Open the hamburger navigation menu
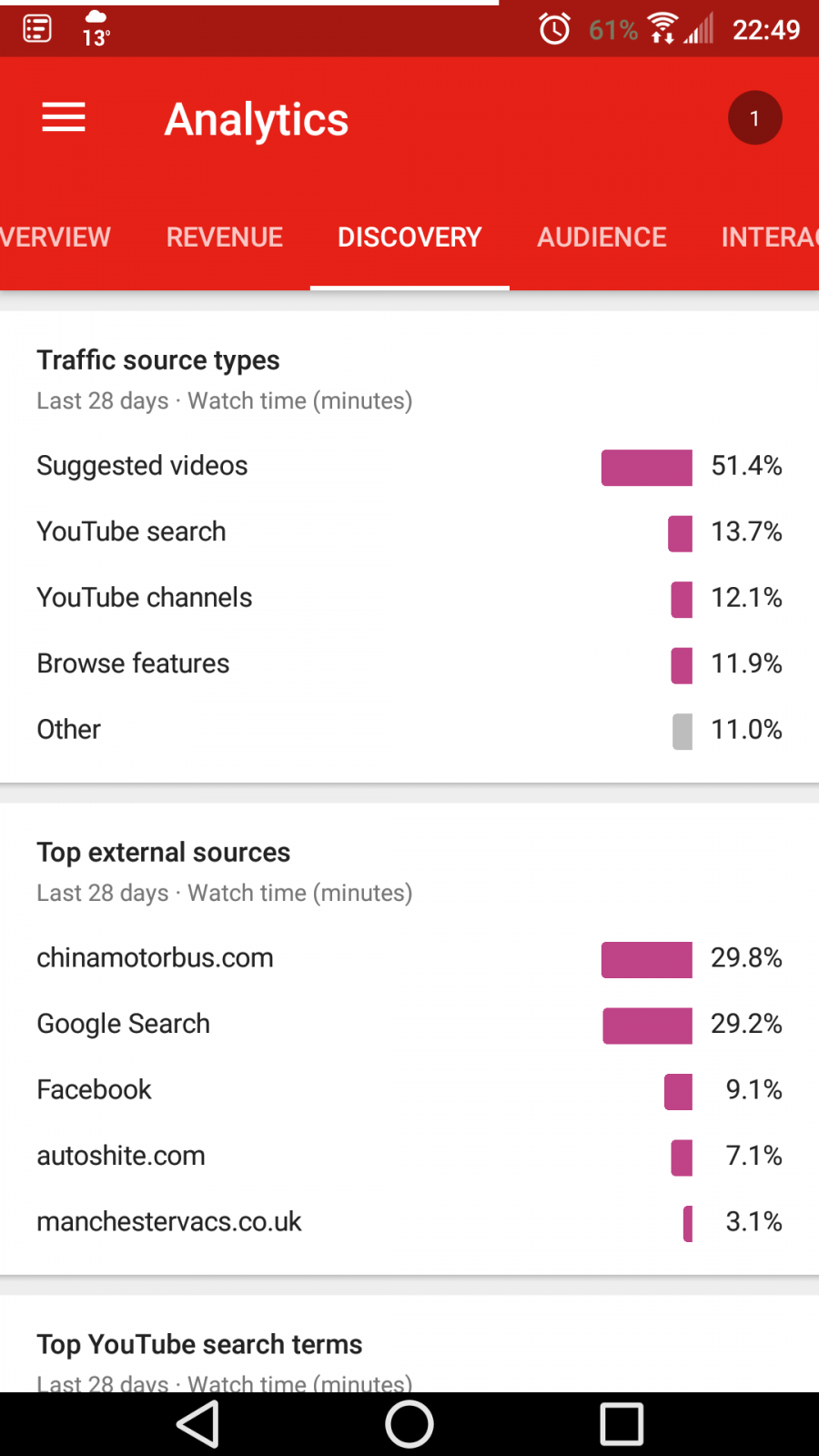Viewport: 819px width, 1456px height. [x=64, y=118]
